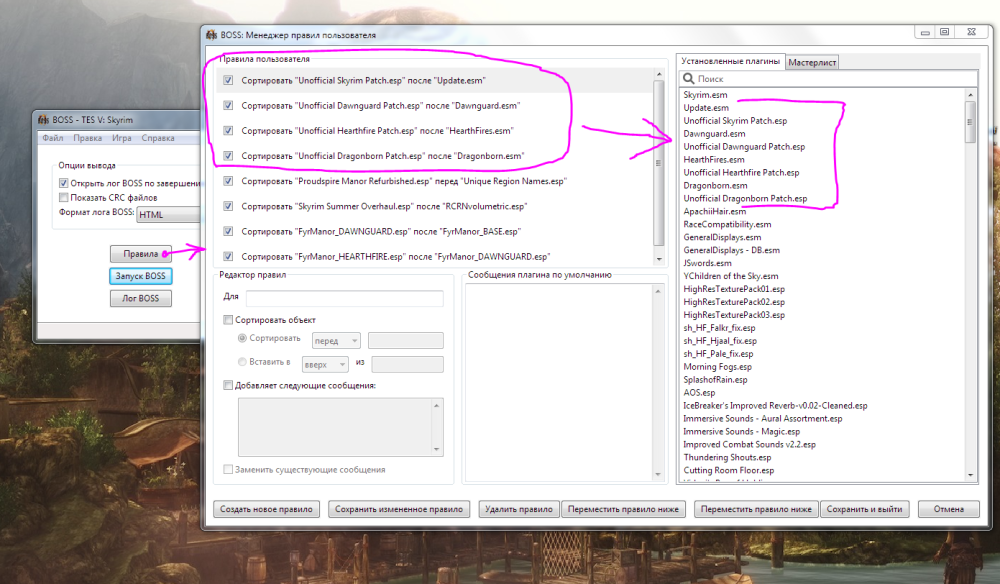Viewport: 1000px width, 584px height.
Task: Click the 'Создать новое правило' button
Action: (x=266, y=509)
